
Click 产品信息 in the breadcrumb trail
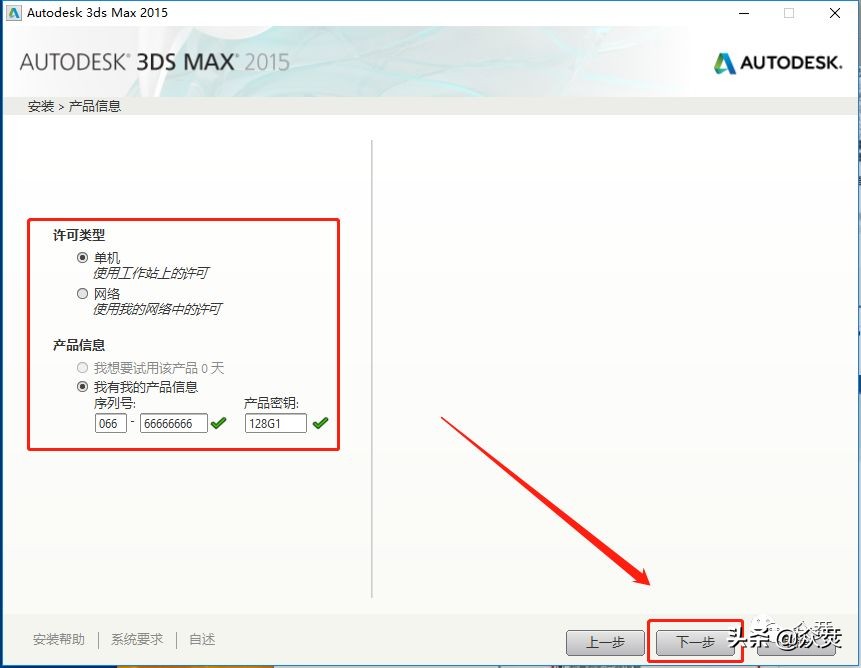95,105
